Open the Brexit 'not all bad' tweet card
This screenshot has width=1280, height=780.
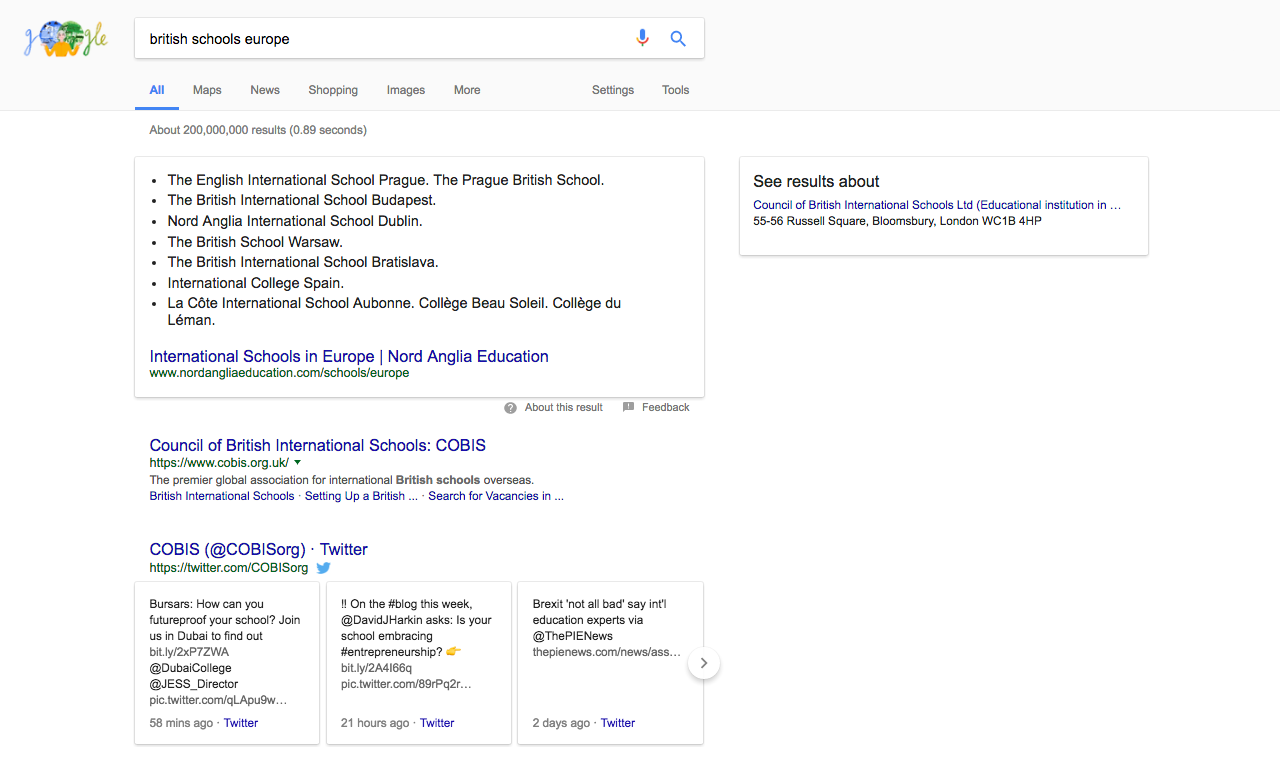[610, 663]
